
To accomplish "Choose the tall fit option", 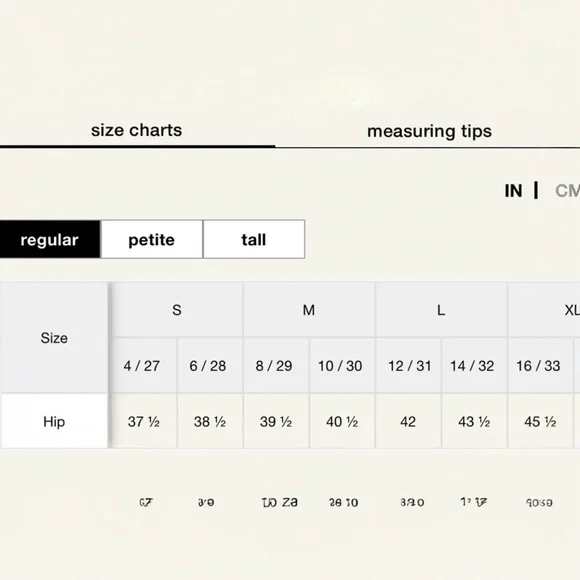I will [x=254, y=239].
